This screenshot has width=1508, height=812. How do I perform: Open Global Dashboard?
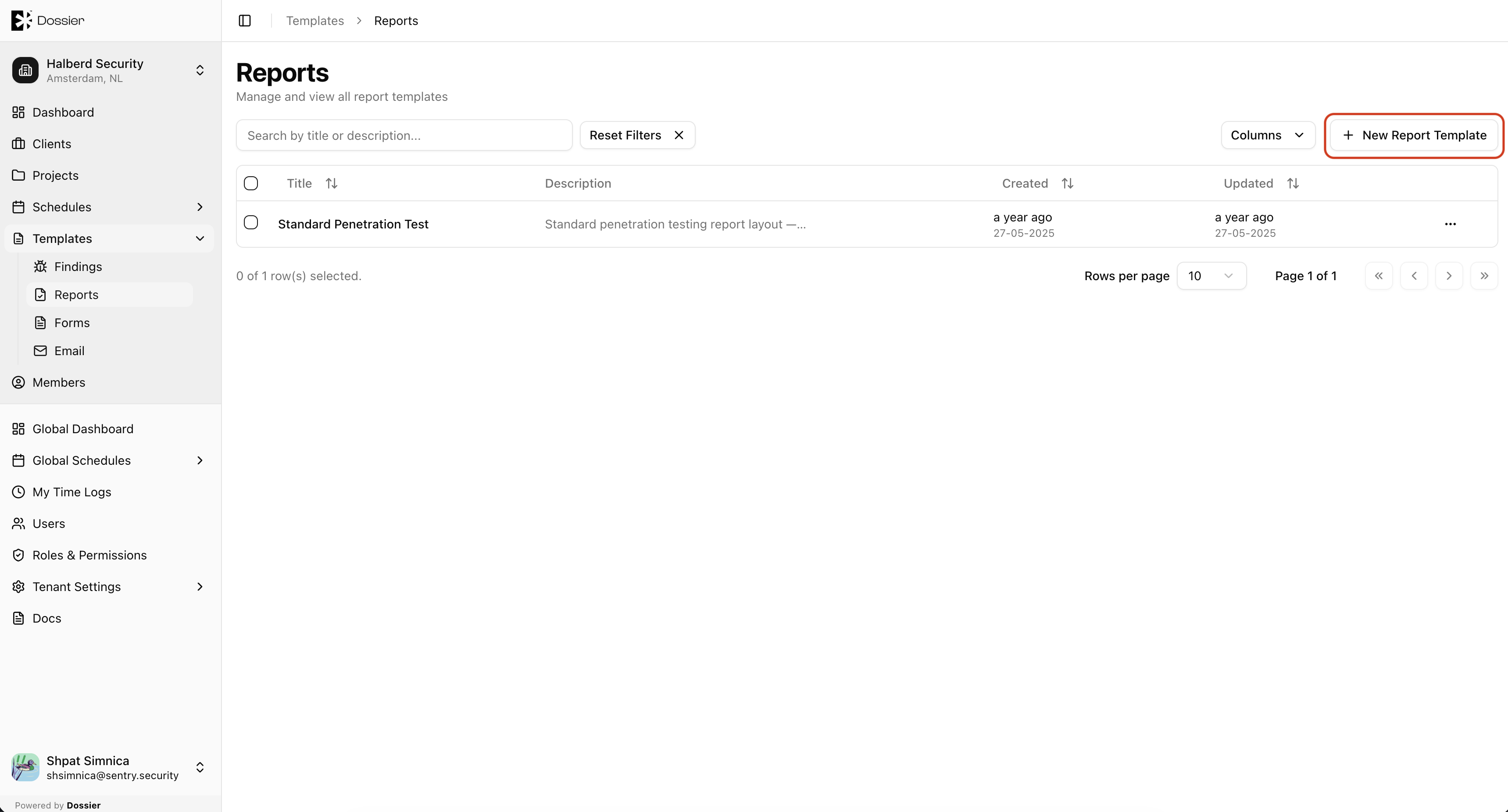tap(110, 429)
